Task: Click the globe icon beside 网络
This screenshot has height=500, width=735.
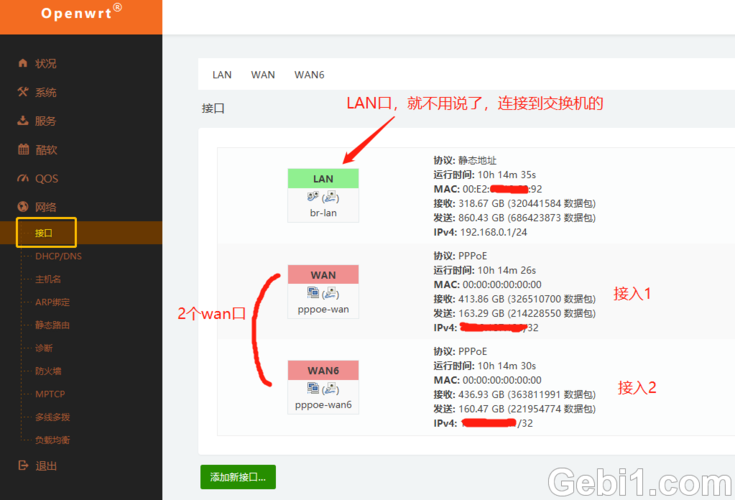Action: (22, 207)
